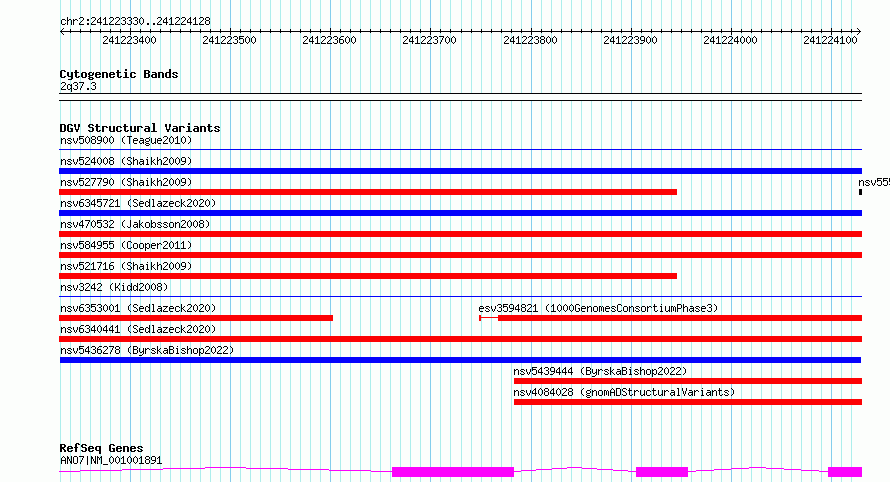890x482 pixels.
Task: Click the red bar under nsv470532
Action: click(460, 234)
